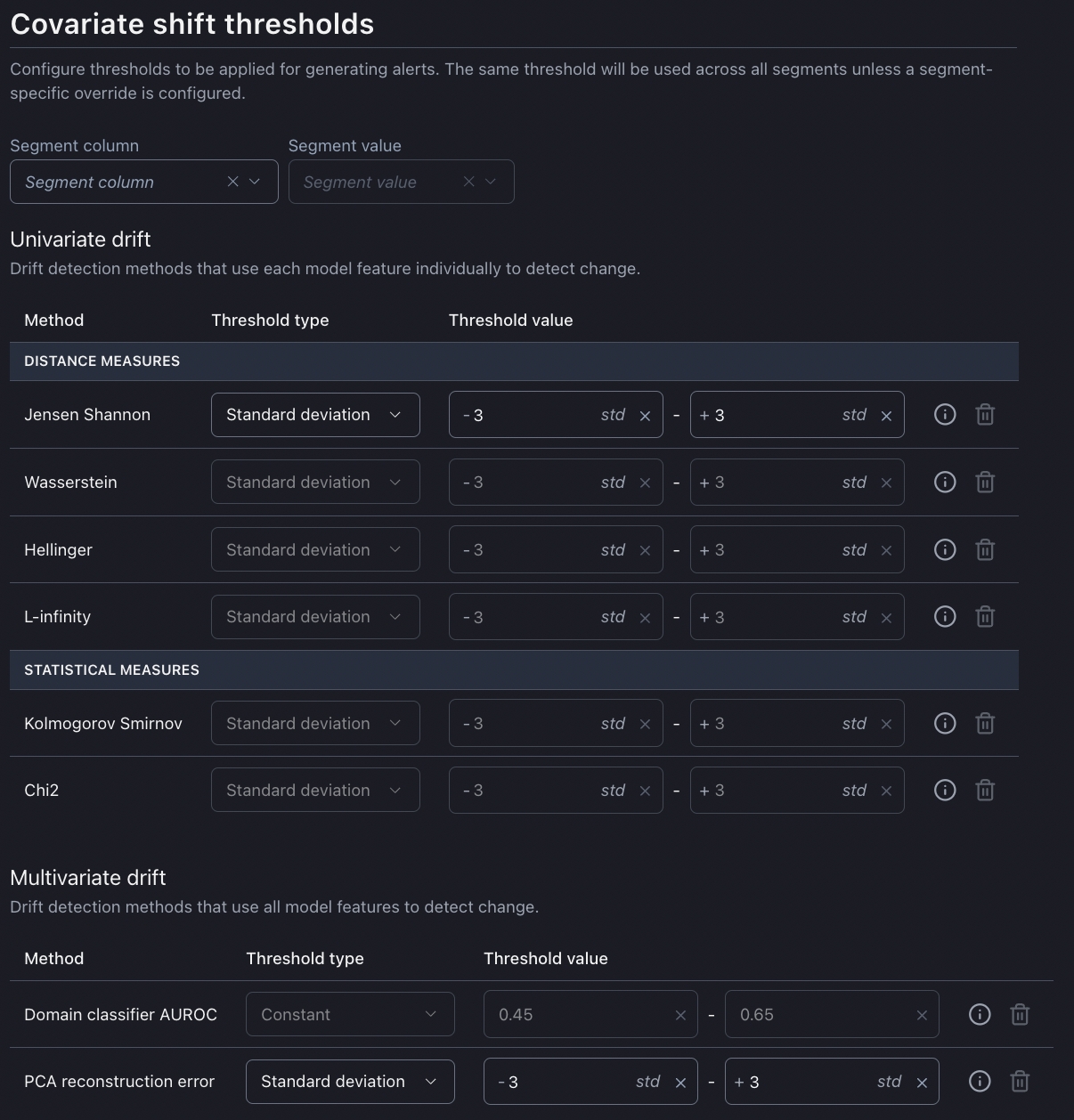1074x1120 pixels.
Task: Remove the Kolmogorov Smirnov threshold row
Action: (985, 724)
